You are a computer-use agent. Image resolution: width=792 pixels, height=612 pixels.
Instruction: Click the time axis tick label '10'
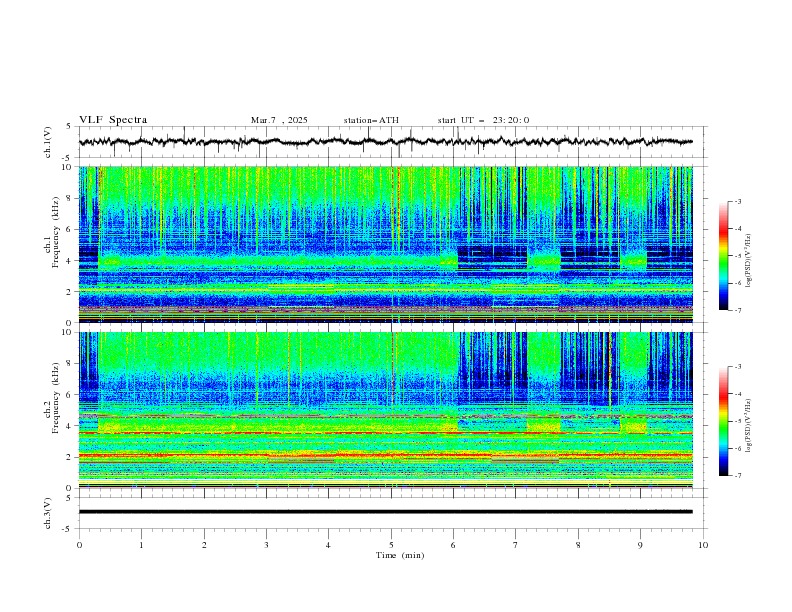(x=703, y=545)
